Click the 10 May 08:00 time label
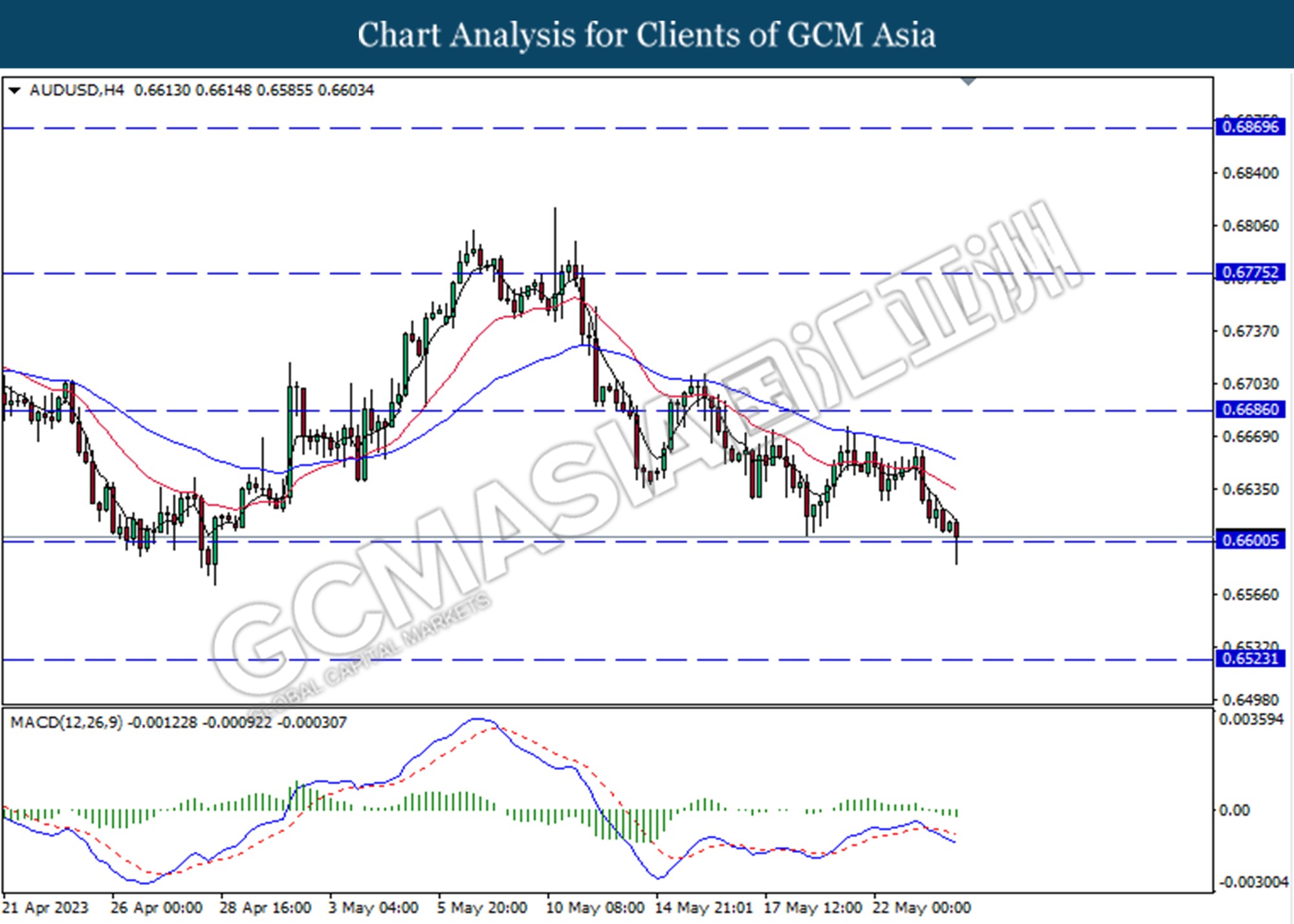 (595, 908)
